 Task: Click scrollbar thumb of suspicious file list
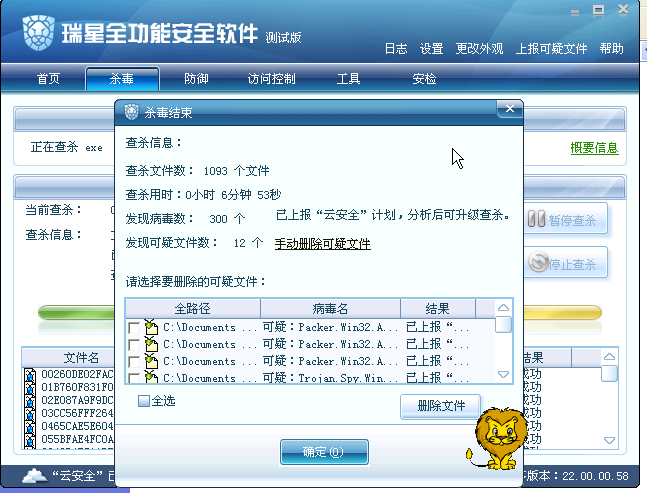(503, 324)
